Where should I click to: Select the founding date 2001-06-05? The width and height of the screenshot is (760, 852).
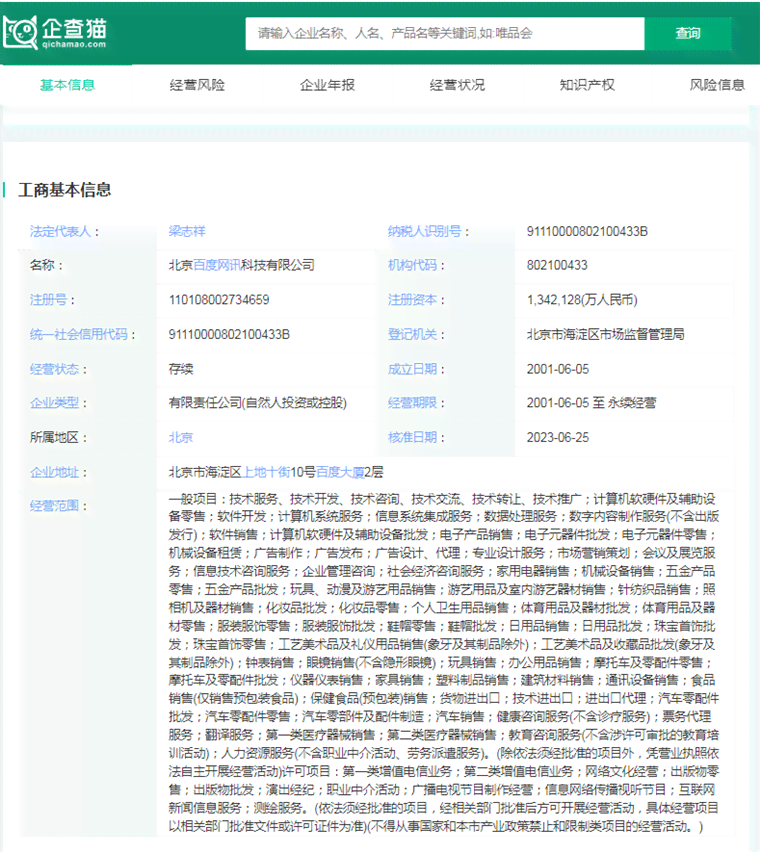[x=558, y=369]
